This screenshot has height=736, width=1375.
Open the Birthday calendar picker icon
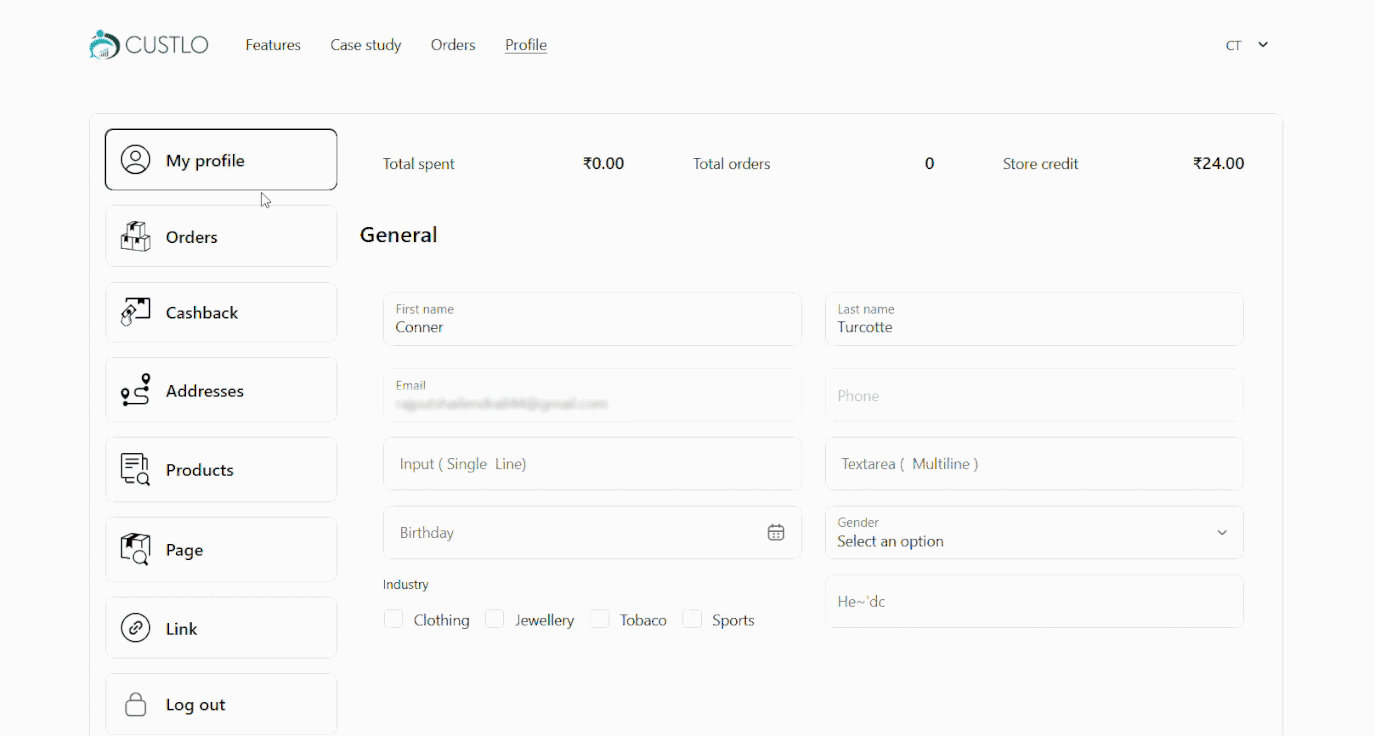point(776,533)
